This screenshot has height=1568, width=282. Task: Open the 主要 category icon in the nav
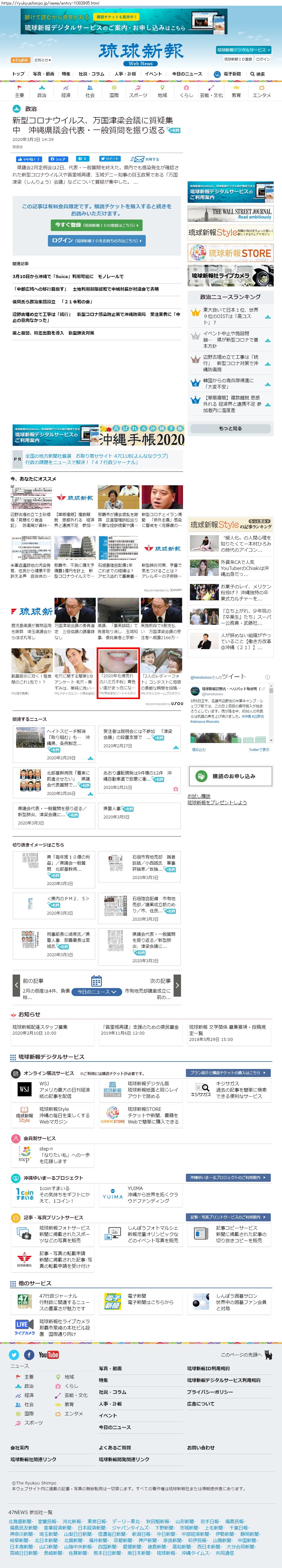tap(20, 91)
